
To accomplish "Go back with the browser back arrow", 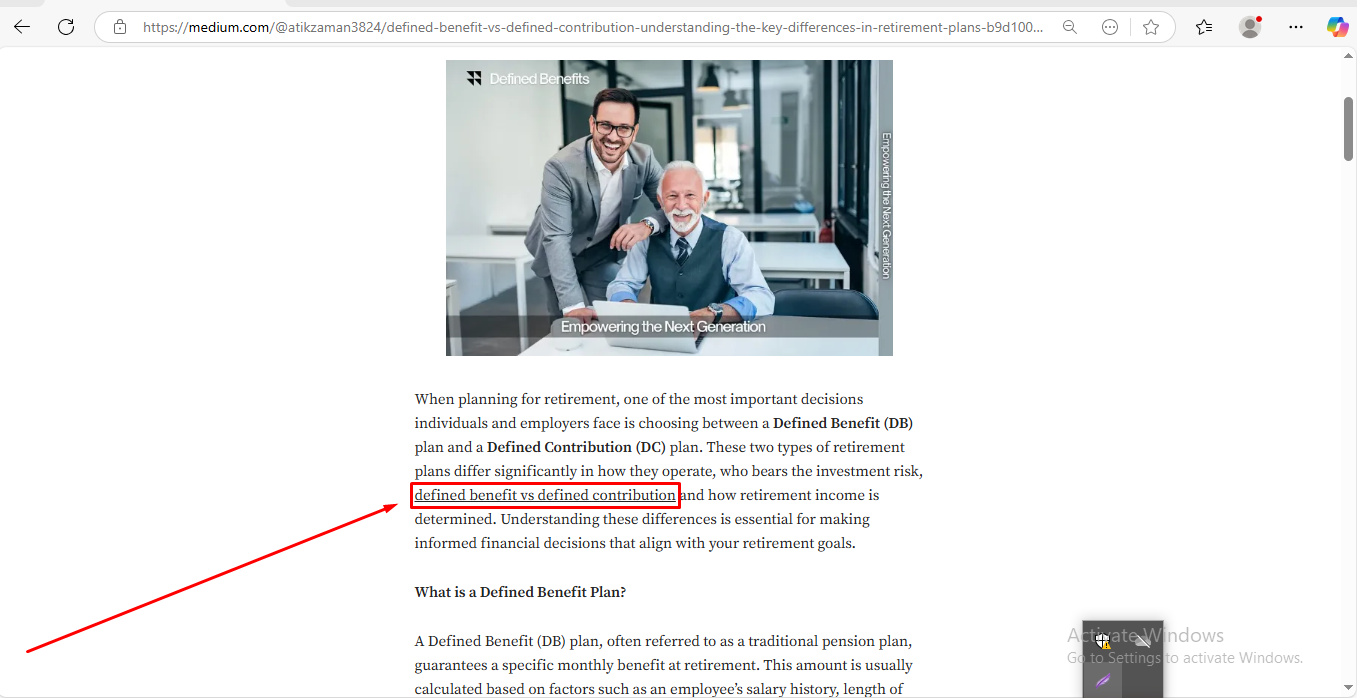I will pyautogui.click(x=22, y=27).
